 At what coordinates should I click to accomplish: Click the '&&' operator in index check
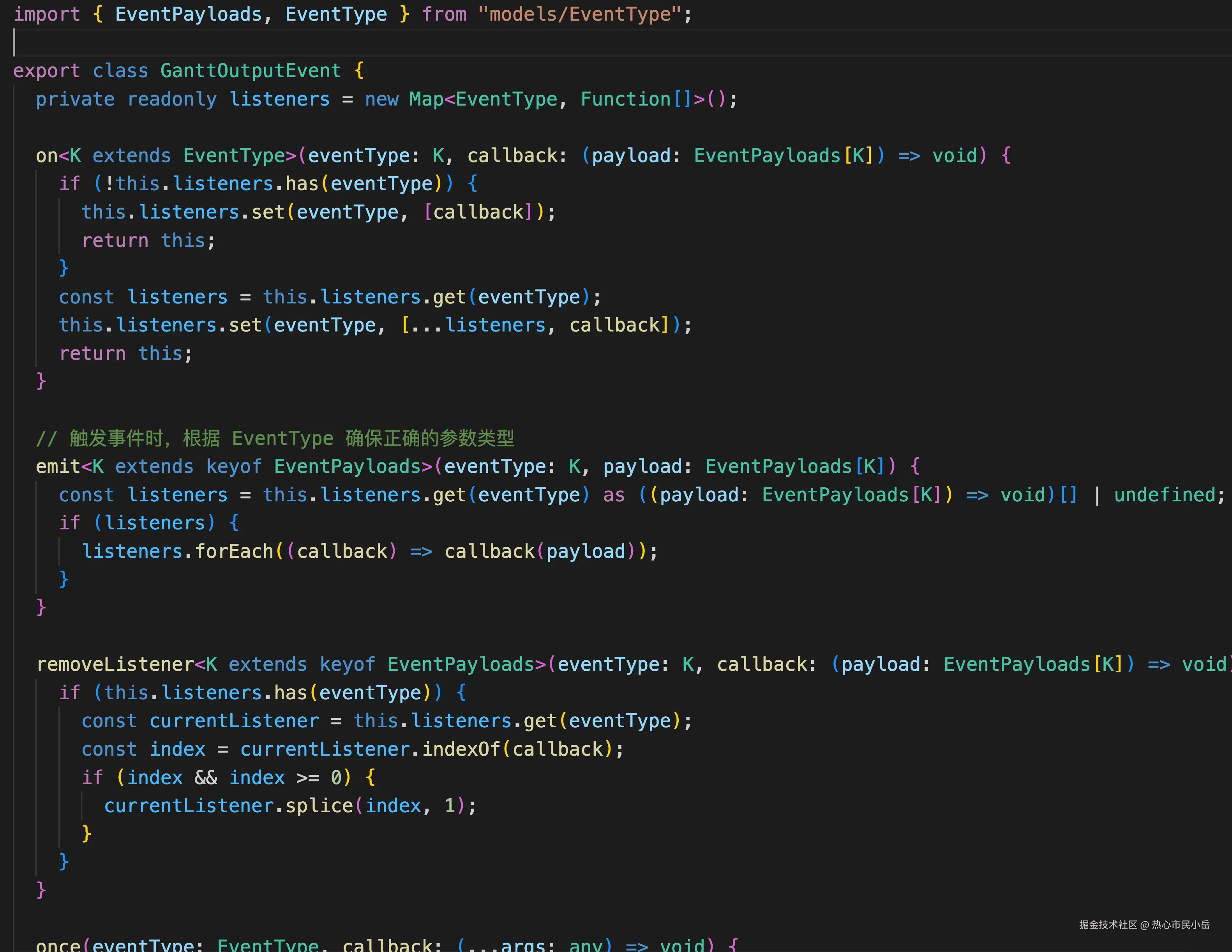(205, 777)
